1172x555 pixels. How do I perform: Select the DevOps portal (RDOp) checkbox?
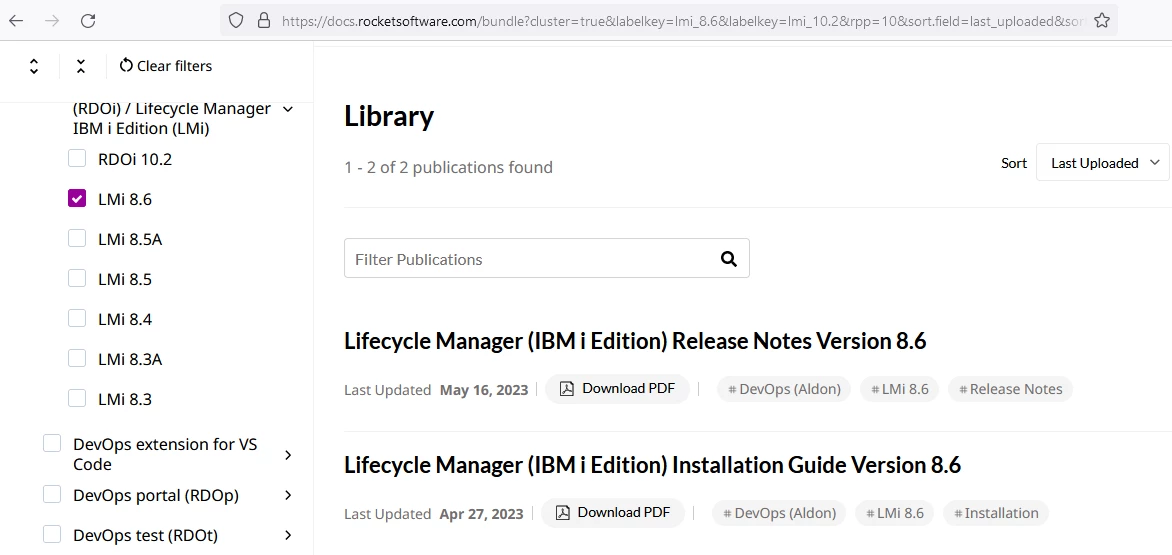tap(52, 494)
